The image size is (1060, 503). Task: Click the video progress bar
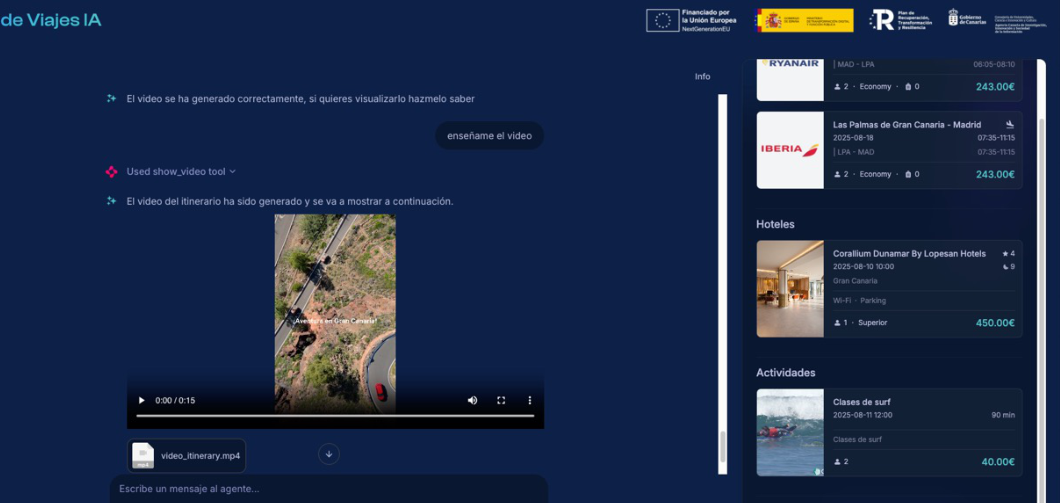335,416
